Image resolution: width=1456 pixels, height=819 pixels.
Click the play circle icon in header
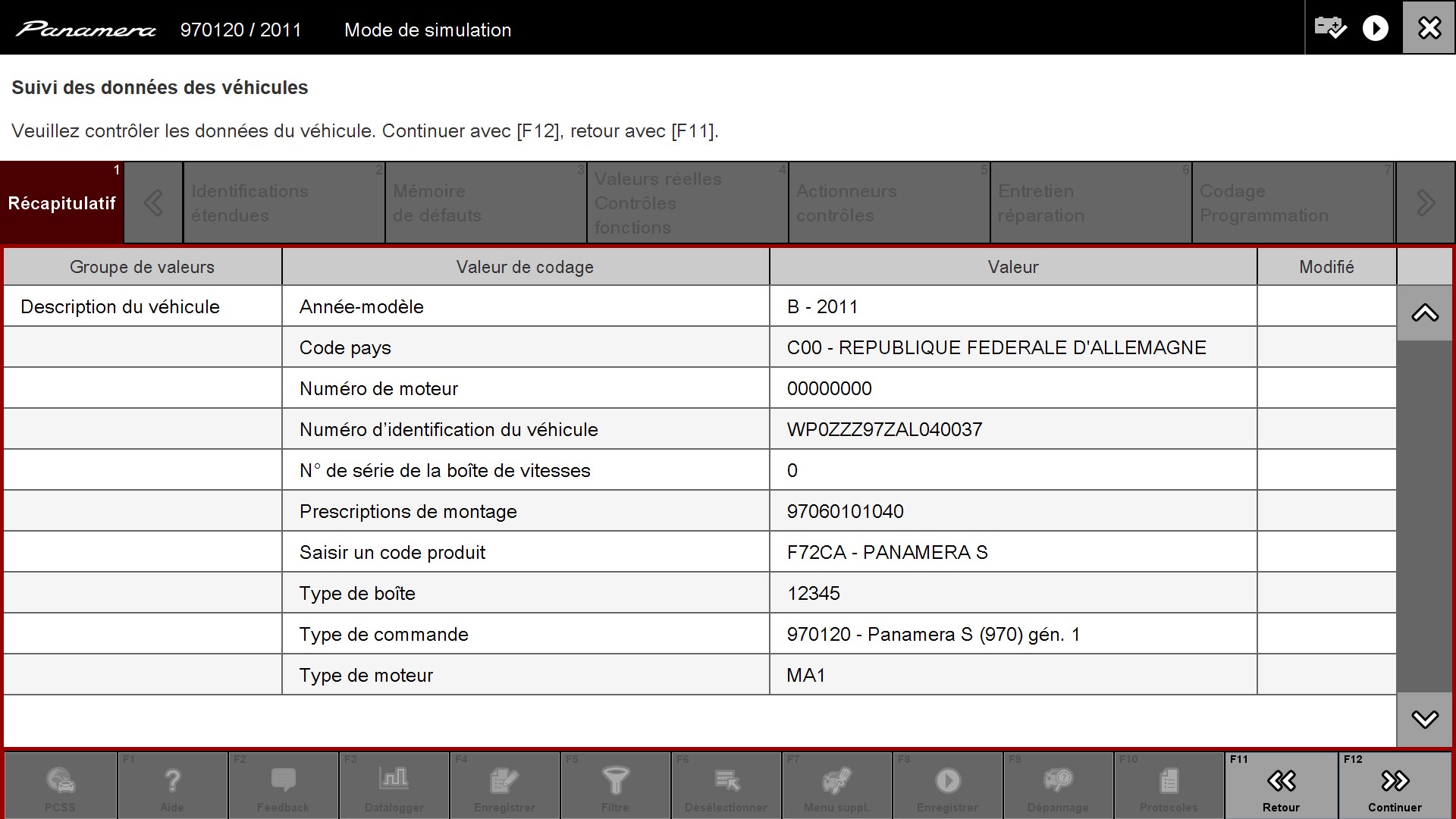1375,28
